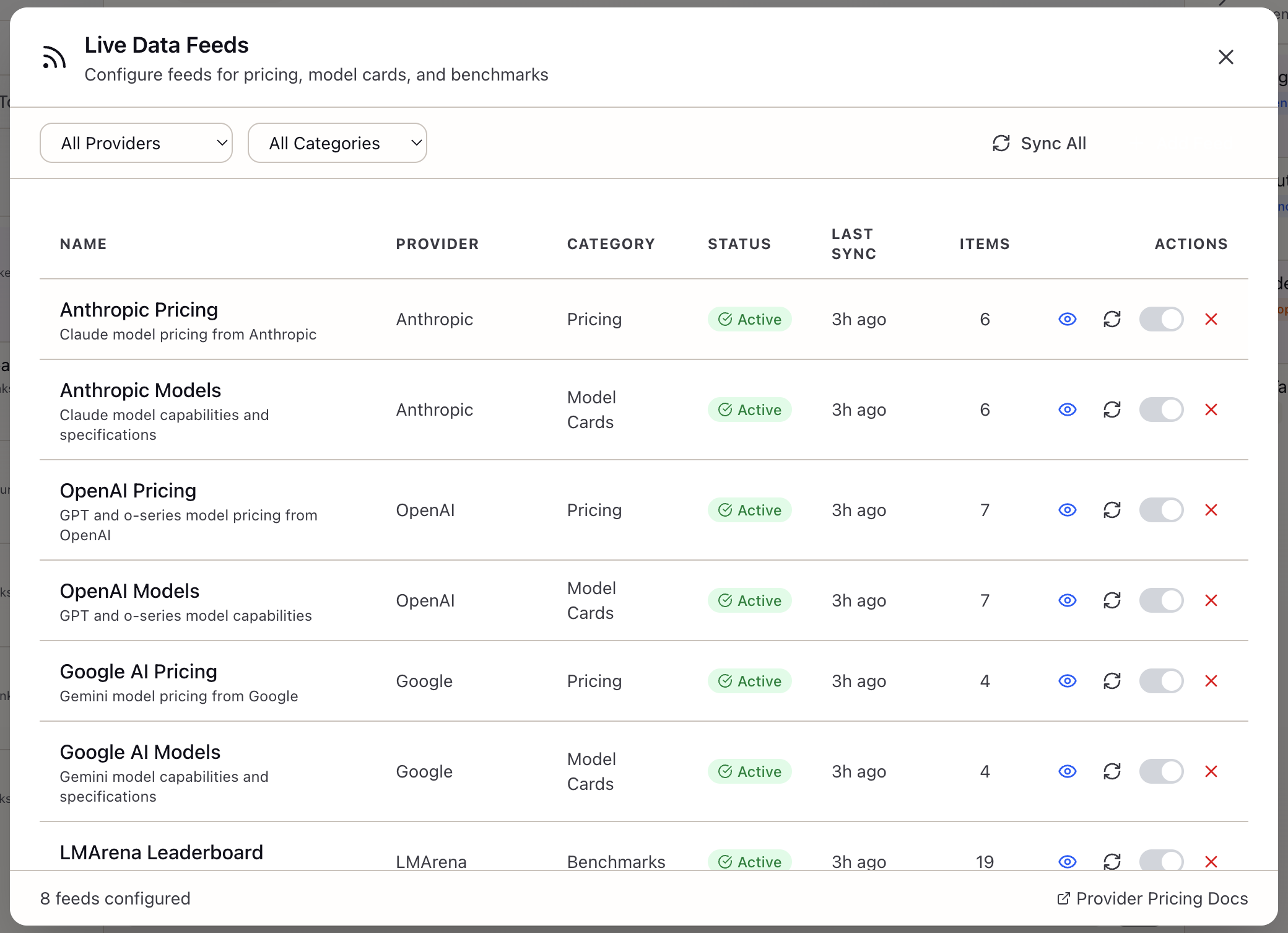Click the Sync All button
This screenshot has height=933, width=1288.
[1038, 143]
